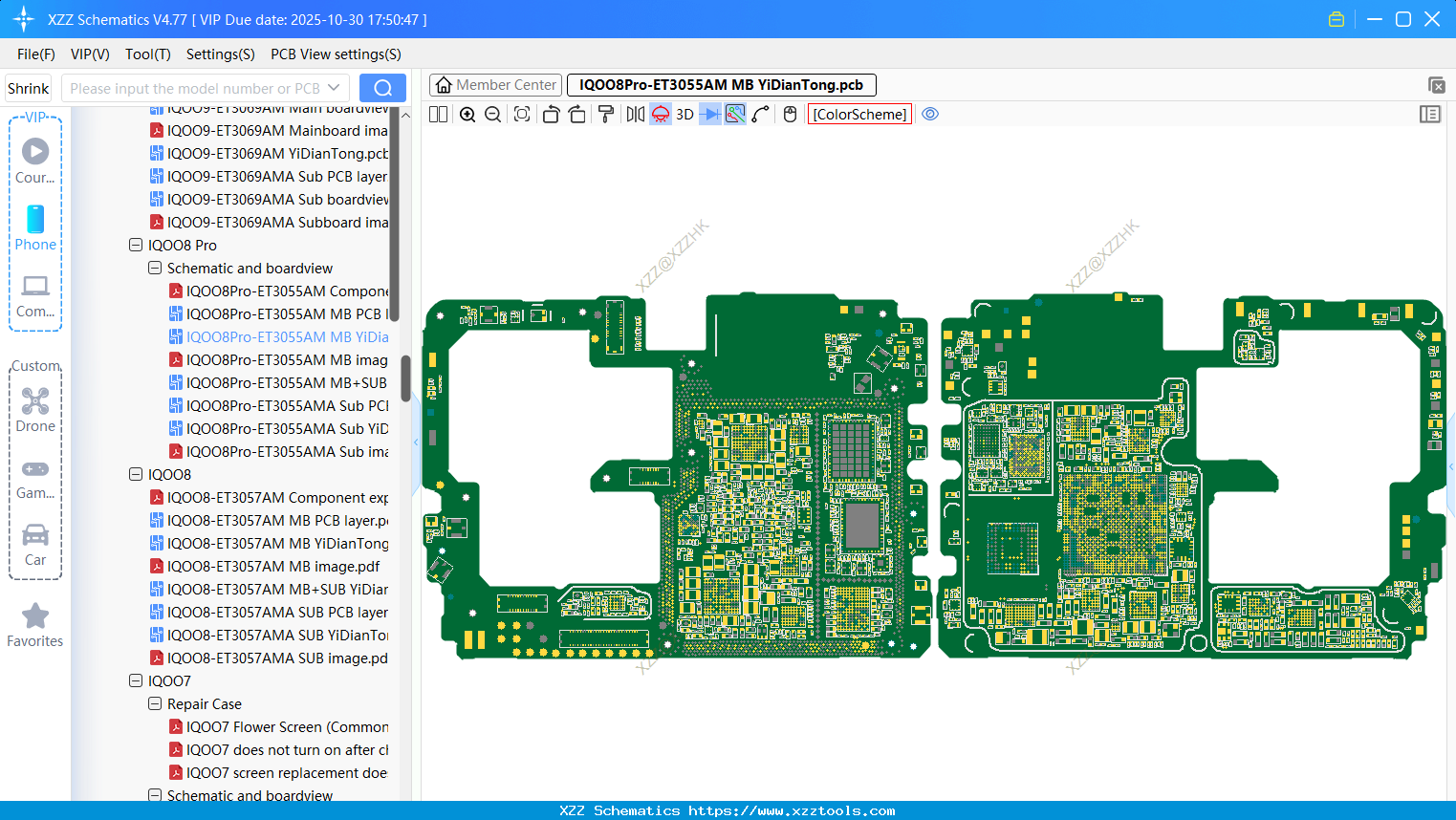The height and width of the screenshot is (820, 1456).
Task: Collapse the IQOO7 Repair Case folder
Action: 155,704
